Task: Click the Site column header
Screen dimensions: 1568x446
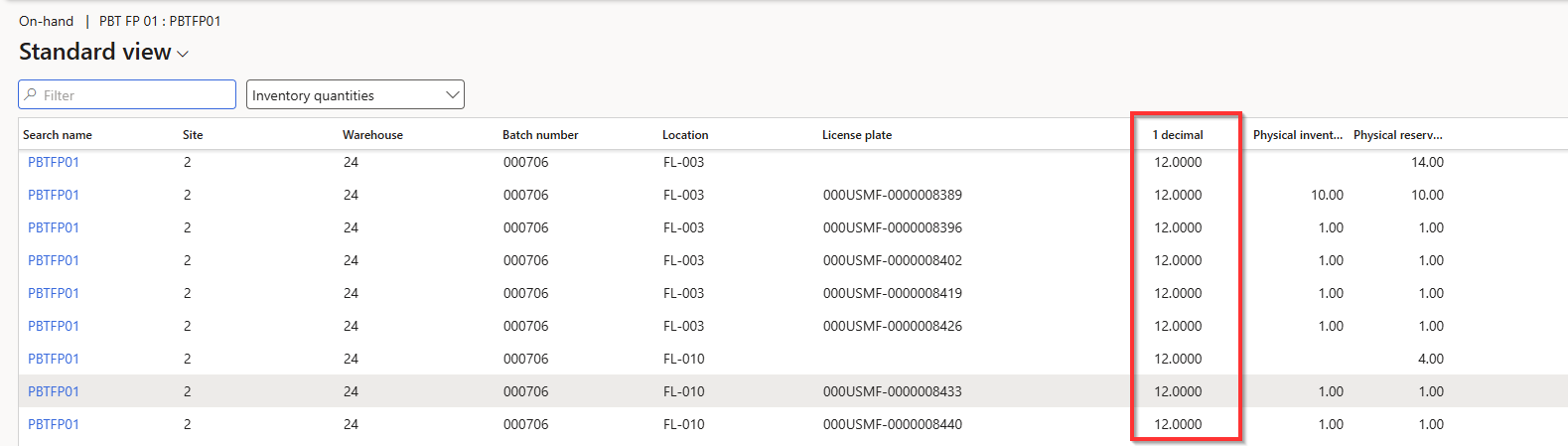Action: tap(193, 135)
